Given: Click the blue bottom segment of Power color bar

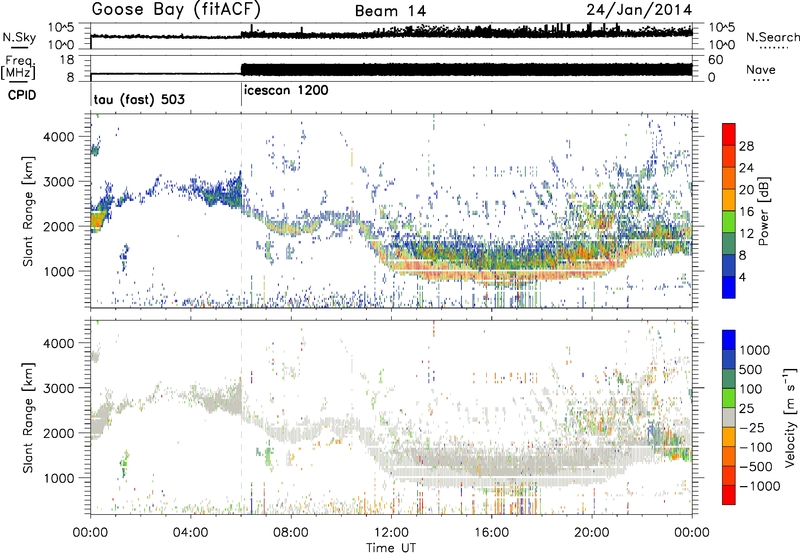Looking at the screenshot, I should [x=729, y=288].
